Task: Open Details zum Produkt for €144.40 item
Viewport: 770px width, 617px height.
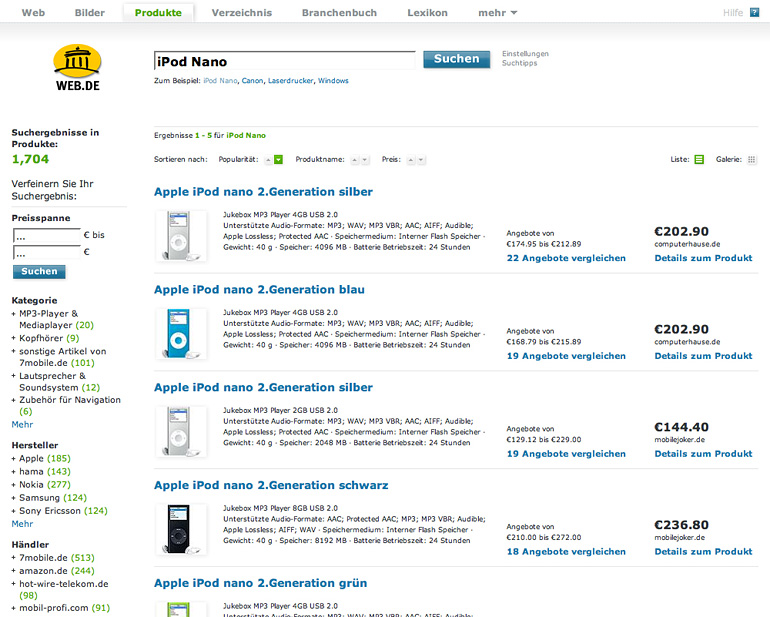Action: pos(703,454)
